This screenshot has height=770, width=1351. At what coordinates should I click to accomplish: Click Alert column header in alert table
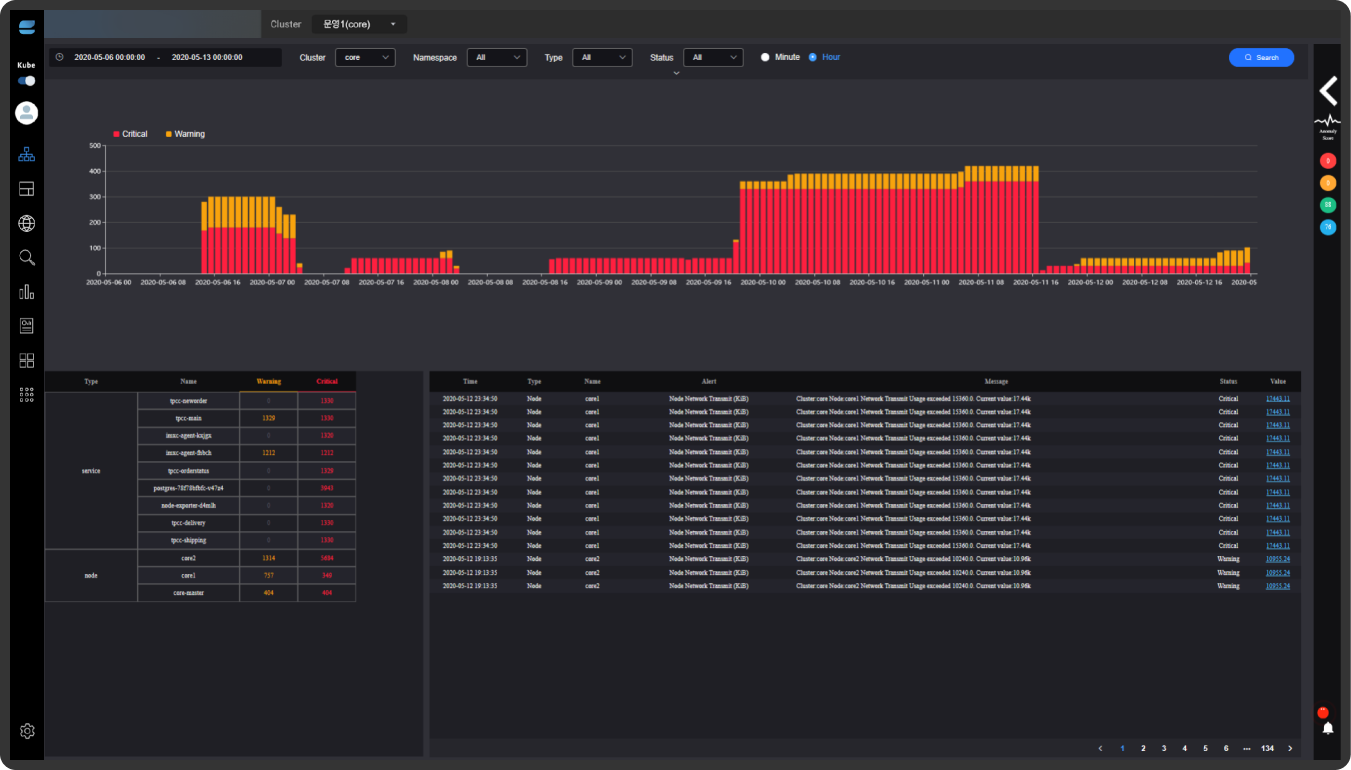coord(709,381)
